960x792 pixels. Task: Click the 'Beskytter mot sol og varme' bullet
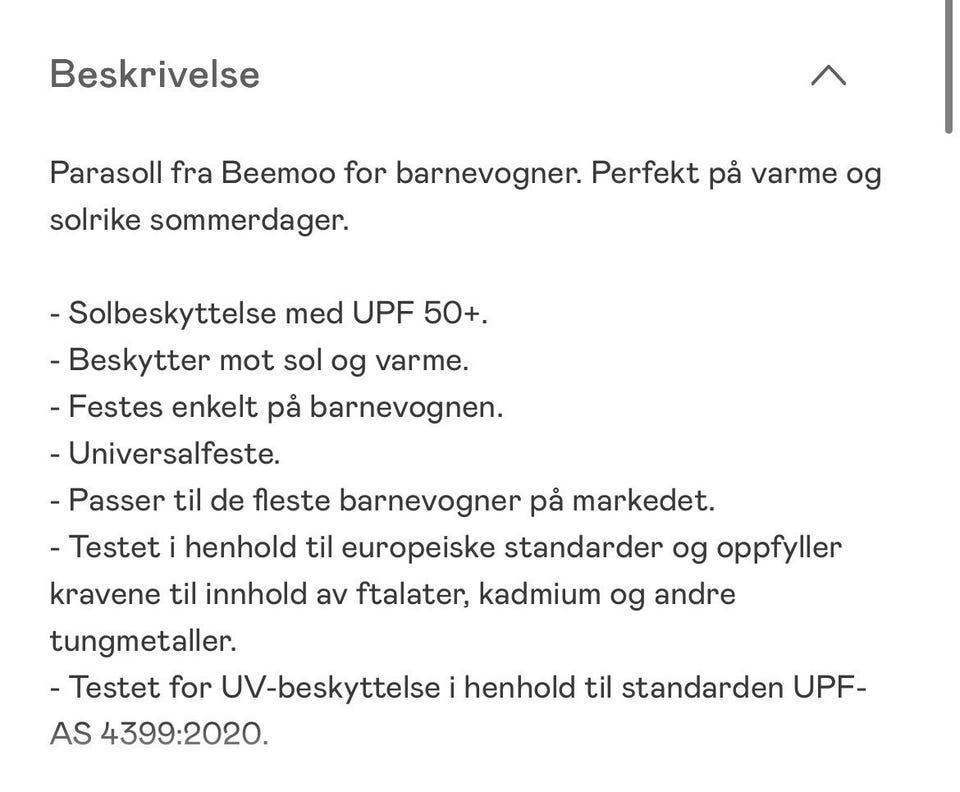tap(259, 360)
